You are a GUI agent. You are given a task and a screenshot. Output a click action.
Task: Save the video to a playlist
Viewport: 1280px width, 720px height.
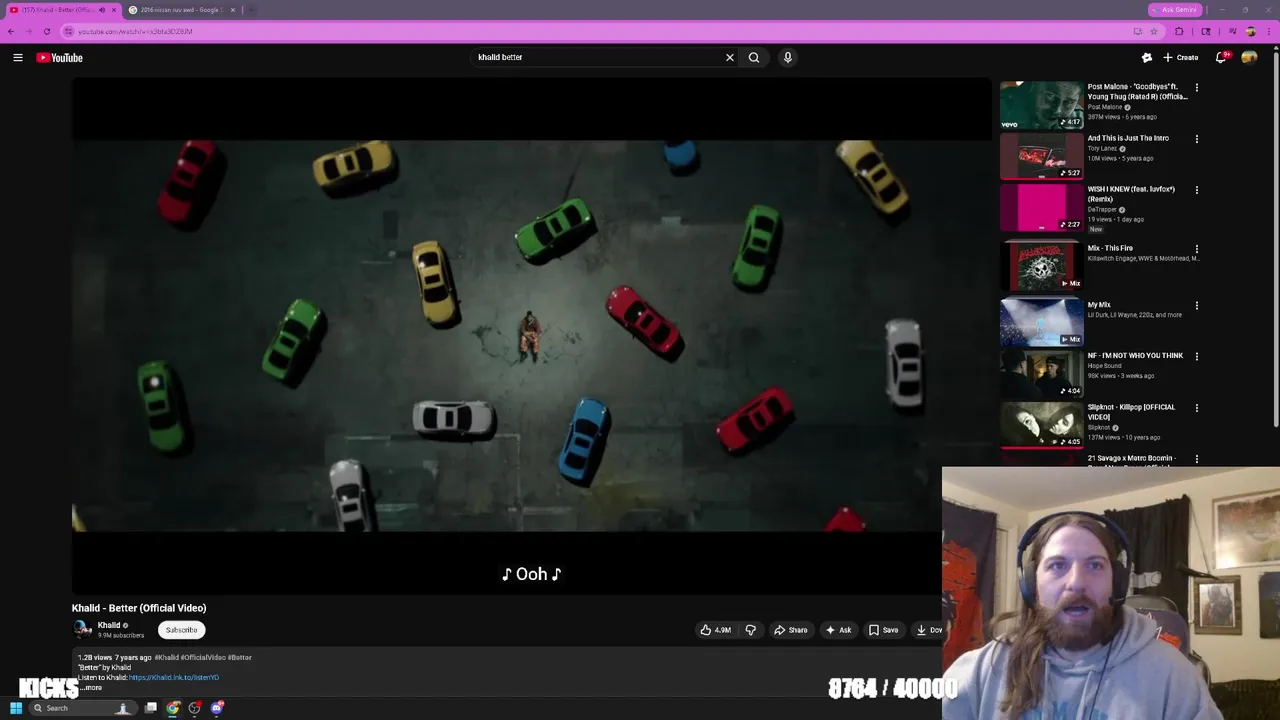coord(883,630)
